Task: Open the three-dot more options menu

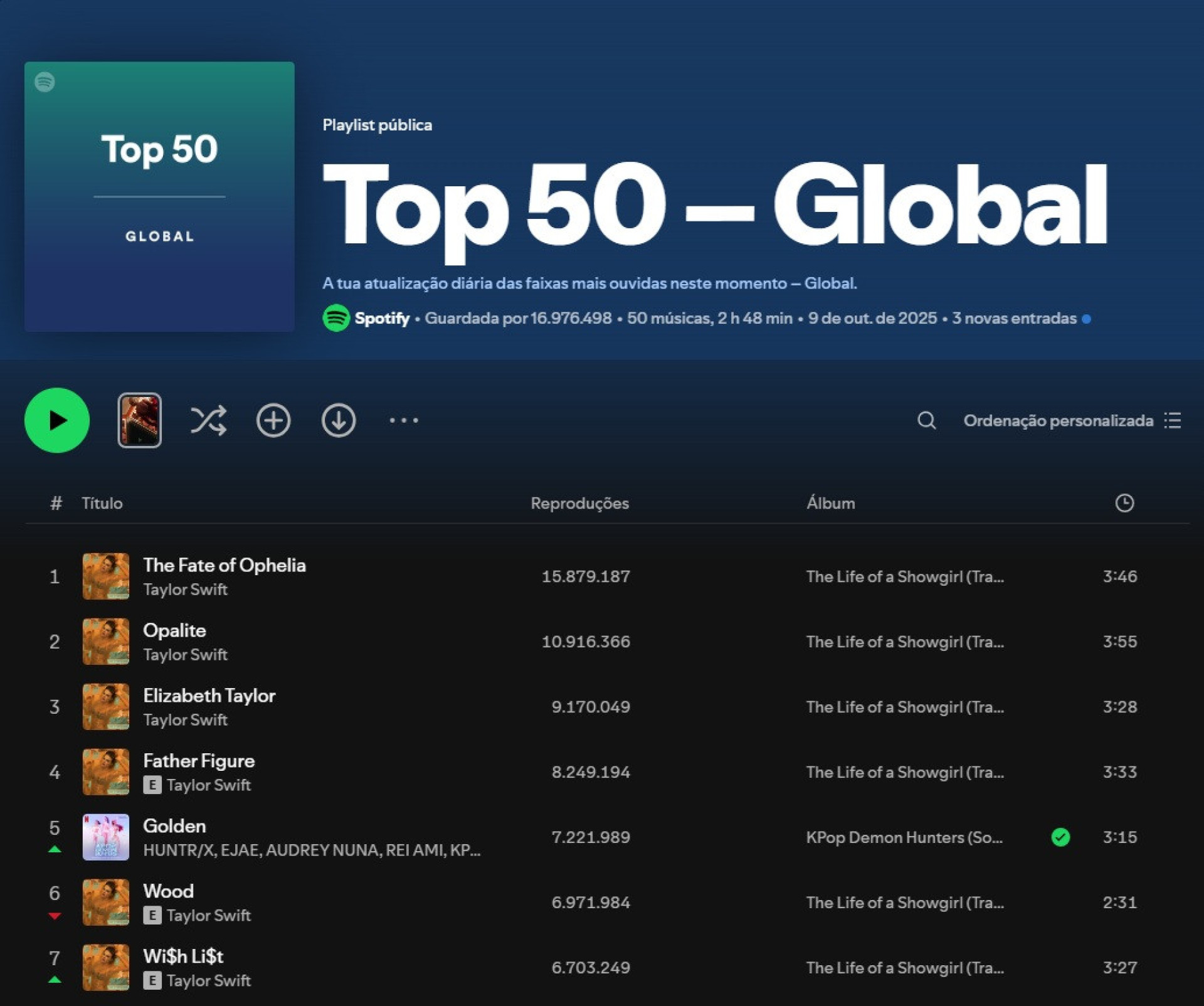Action: [404, 420]
